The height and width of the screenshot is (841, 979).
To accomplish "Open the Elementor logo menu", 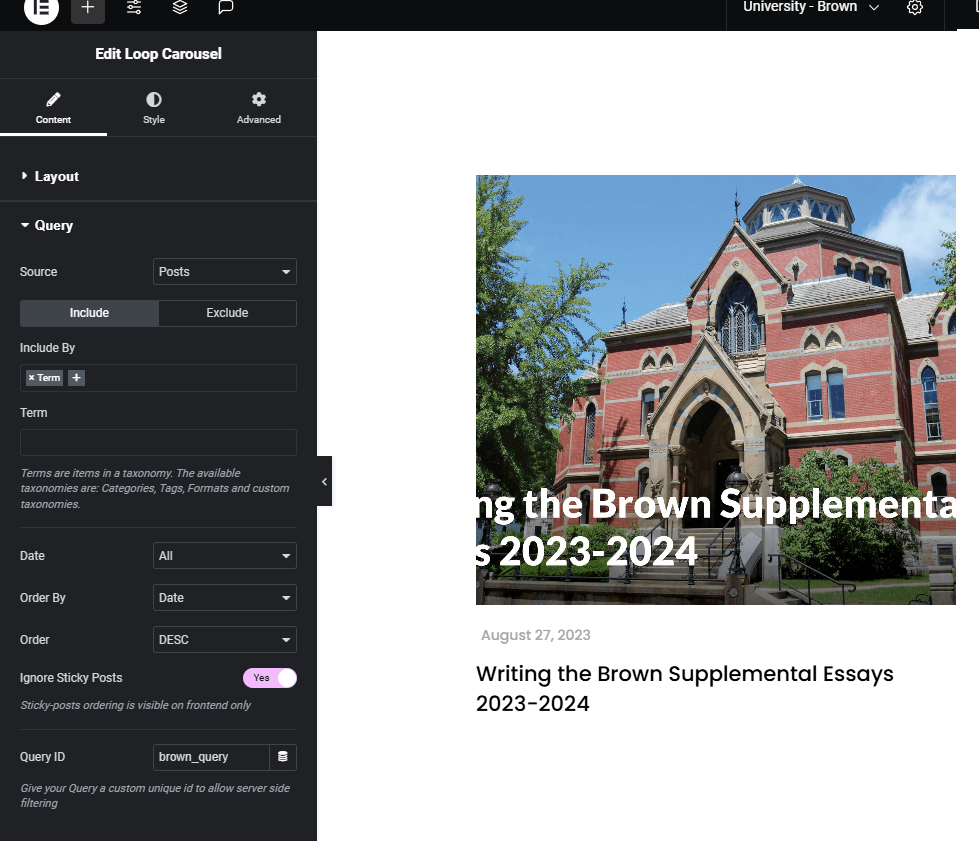I will [41, 7].
